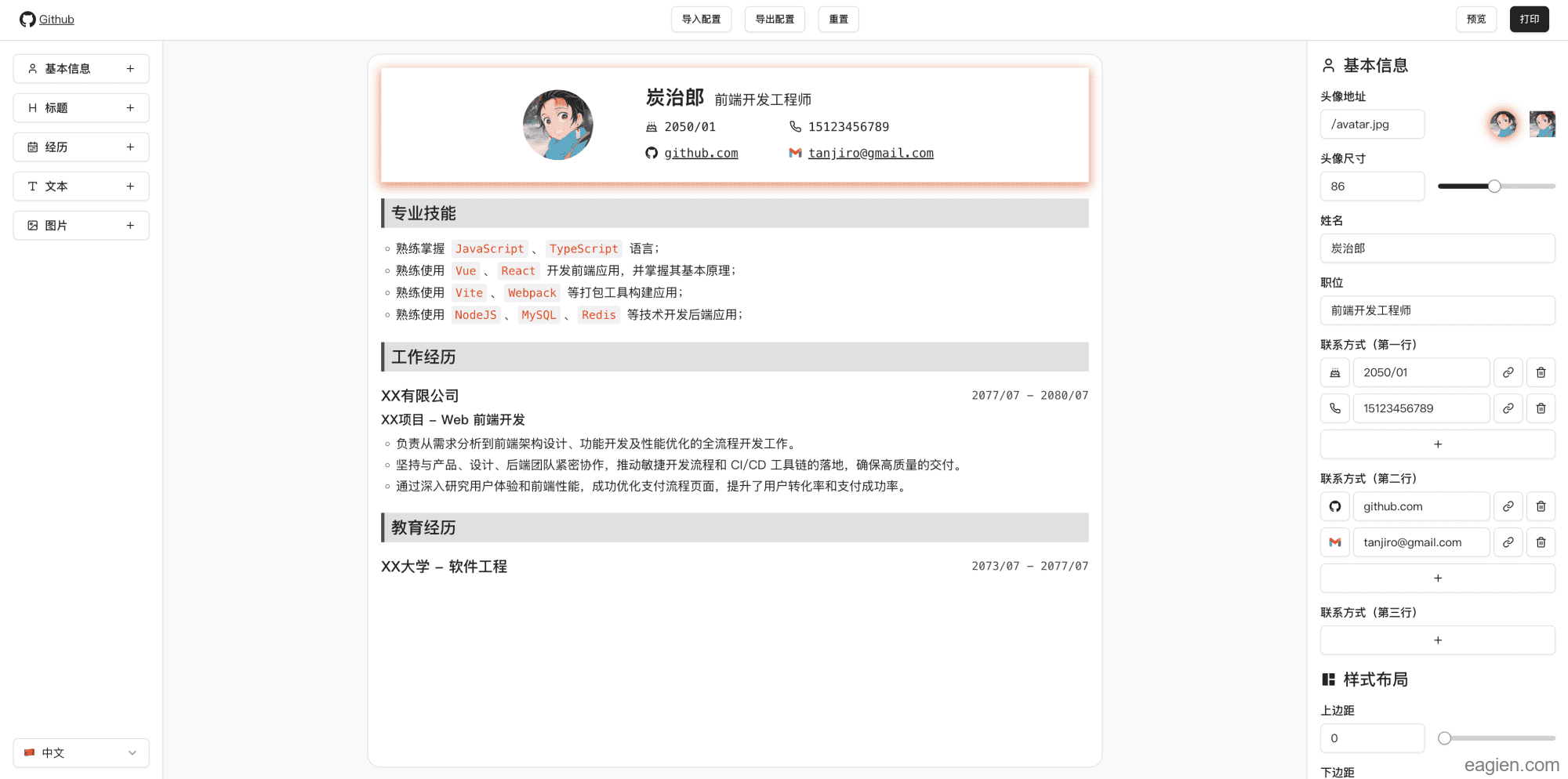This screenshot has height=779, width=1568.
Task: Click the 打印 print button
Action: [1529, 20]
